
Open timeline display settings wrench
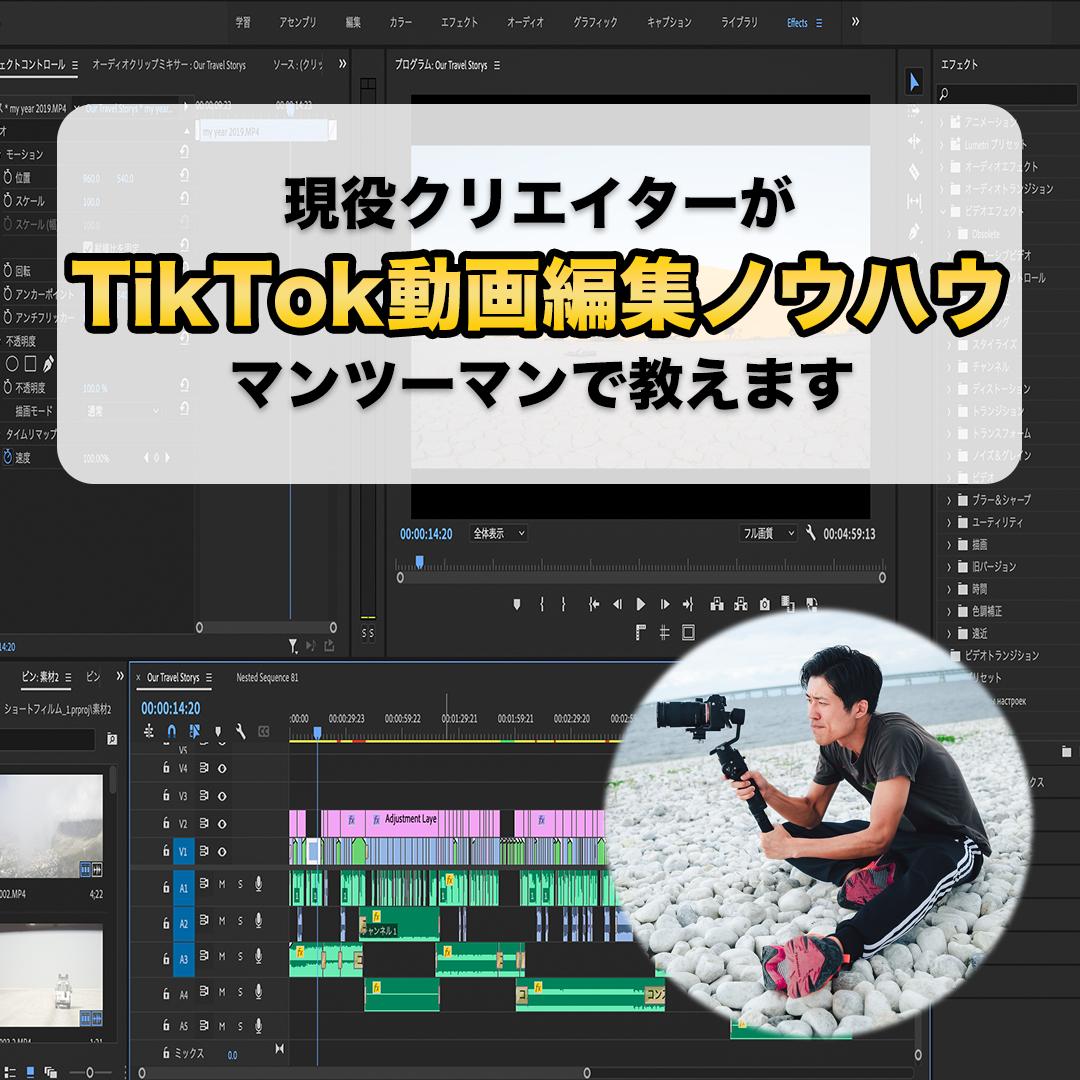click(240, 731)
